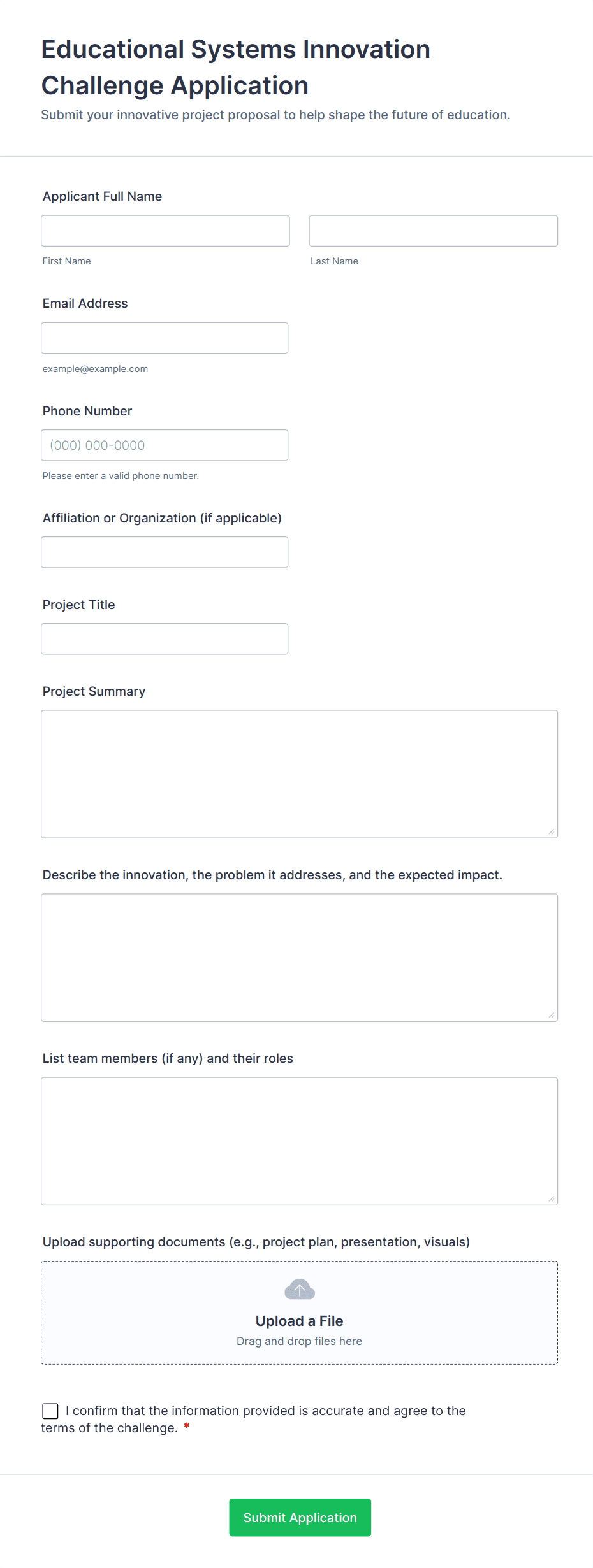The image size is (593, 1568).
Task: Click the innovation description box resize handle
Action: pyautogui.click(x=551, y=1015)
